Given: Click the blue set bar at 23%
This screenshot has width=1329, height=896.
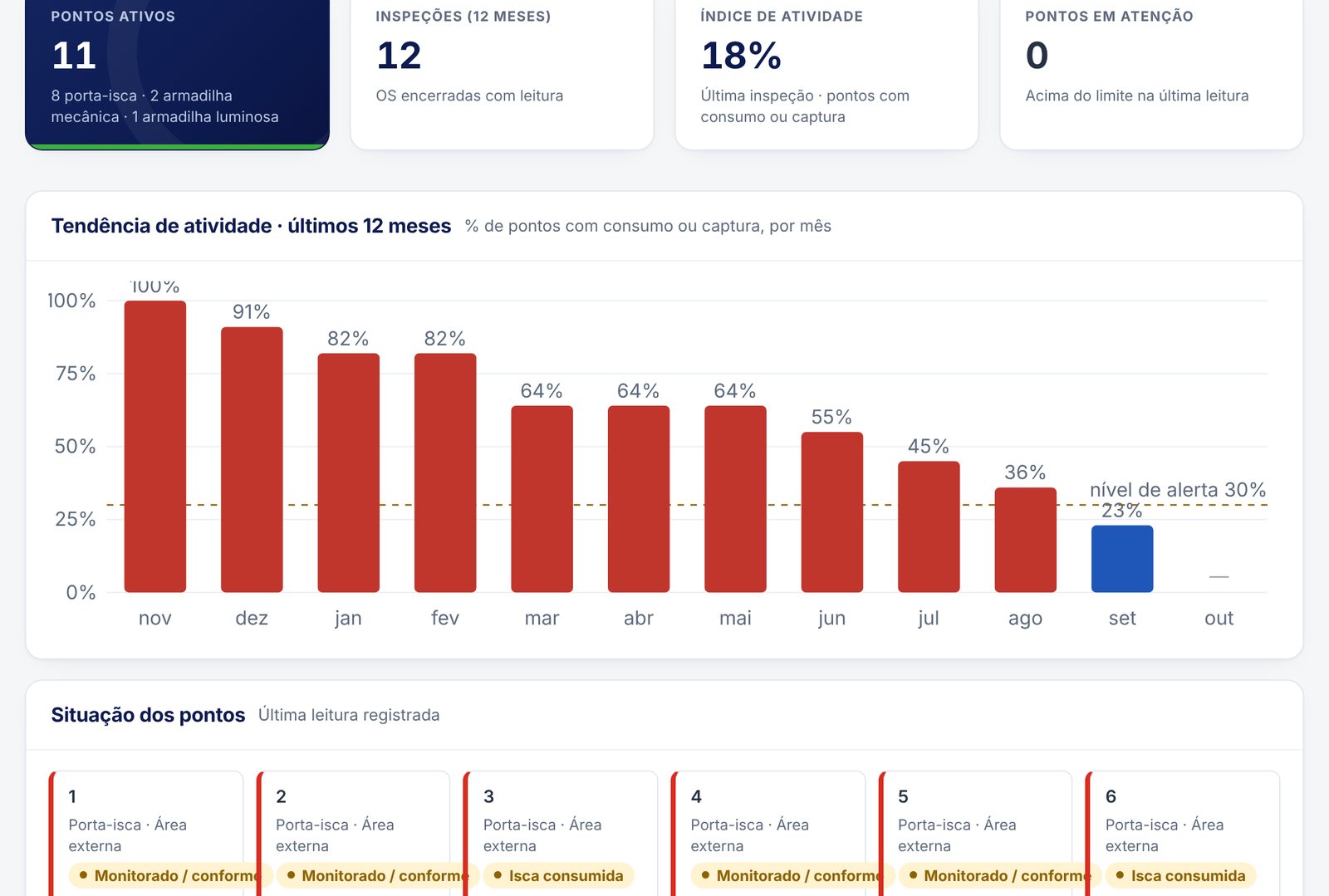Looking at the screenshot, I should (1122, 559).
